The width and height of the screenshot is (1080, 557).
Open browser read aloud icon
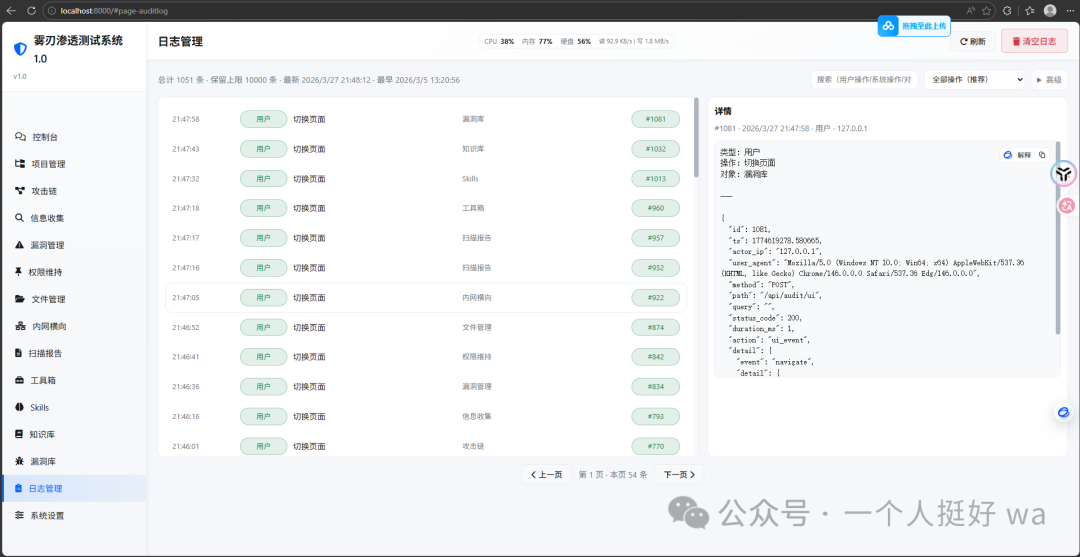tap(970, 10)
